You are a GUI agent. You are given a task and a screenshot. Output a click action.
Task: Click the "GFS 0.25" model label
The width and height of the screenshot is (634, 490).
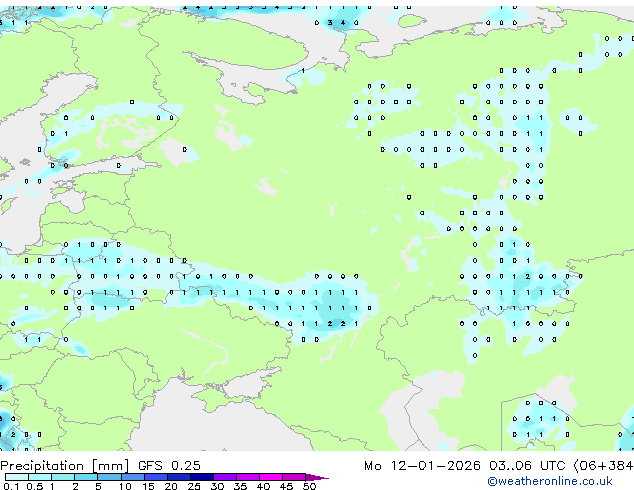tap(169, 465)
